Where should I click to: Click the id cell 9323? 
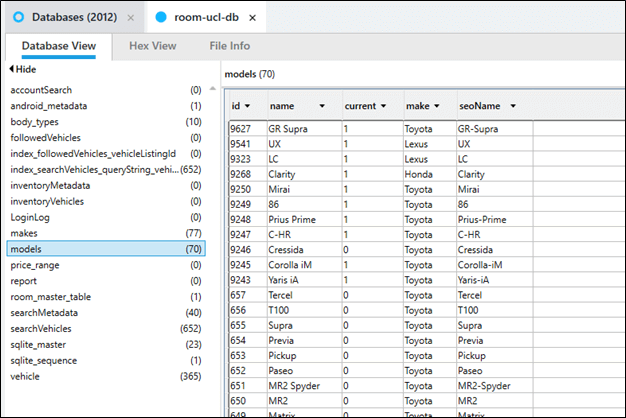coord(248,159)
